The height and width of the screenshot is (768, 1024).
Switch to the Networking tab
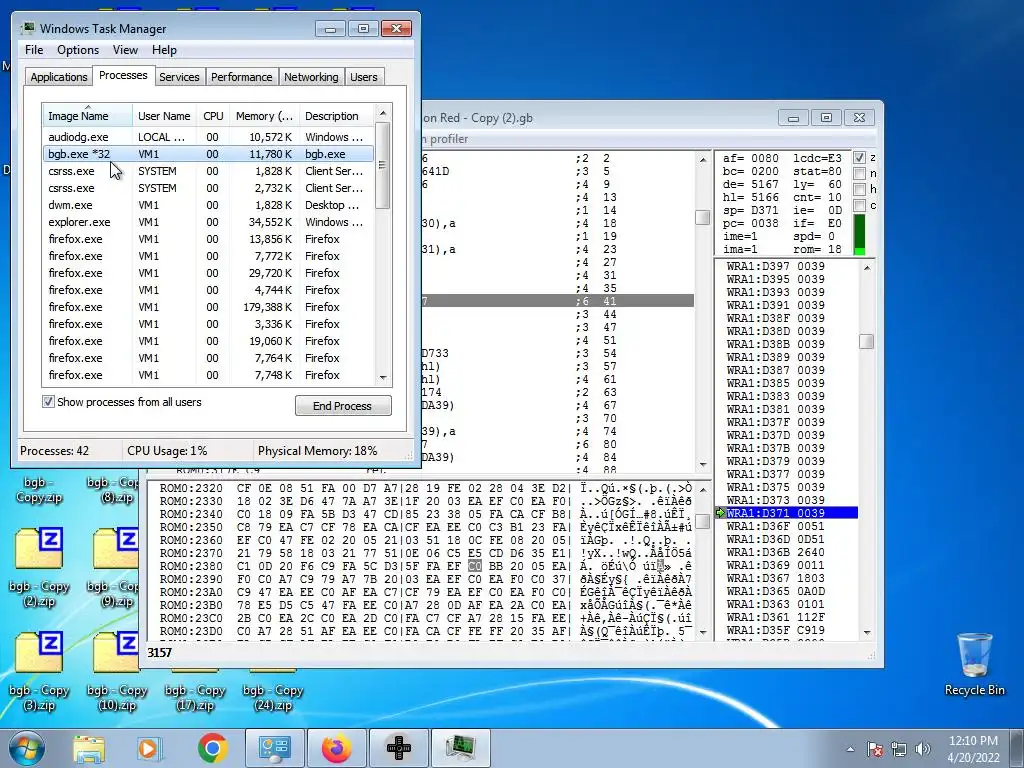pos(311,77)
